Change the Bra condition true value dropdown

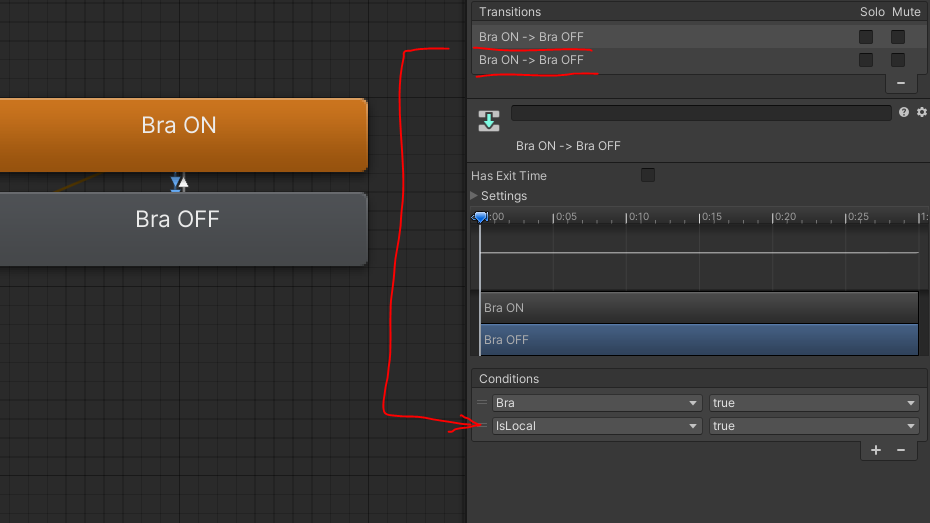(x=814, y=403)
